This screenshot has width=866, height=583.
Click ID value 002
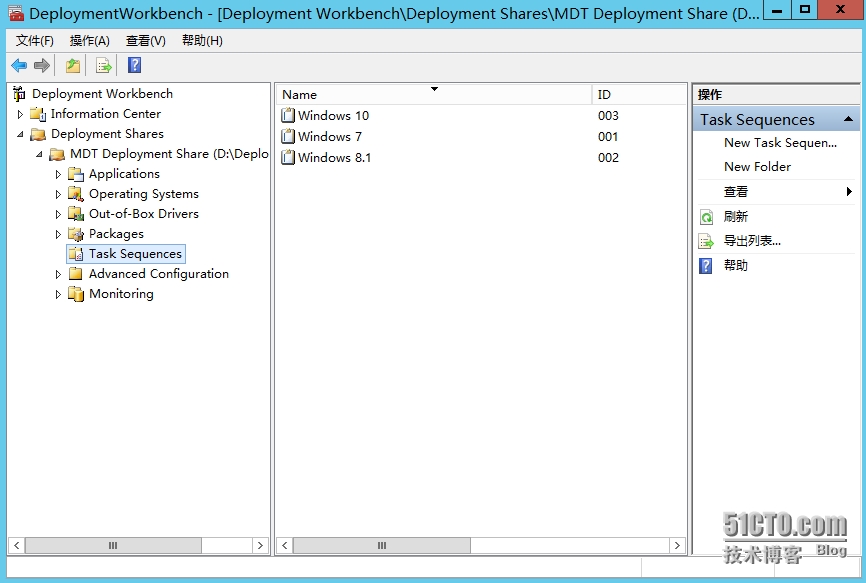coord(608,157)
